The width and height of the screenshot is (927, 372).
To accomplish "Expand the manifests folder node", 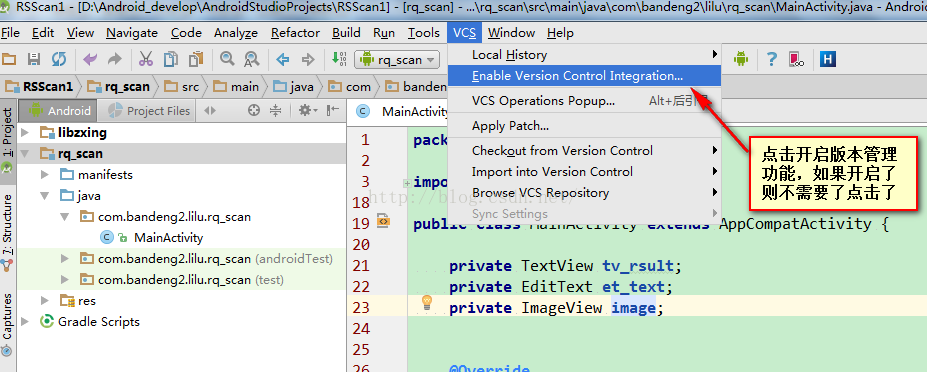I will 45,174.
